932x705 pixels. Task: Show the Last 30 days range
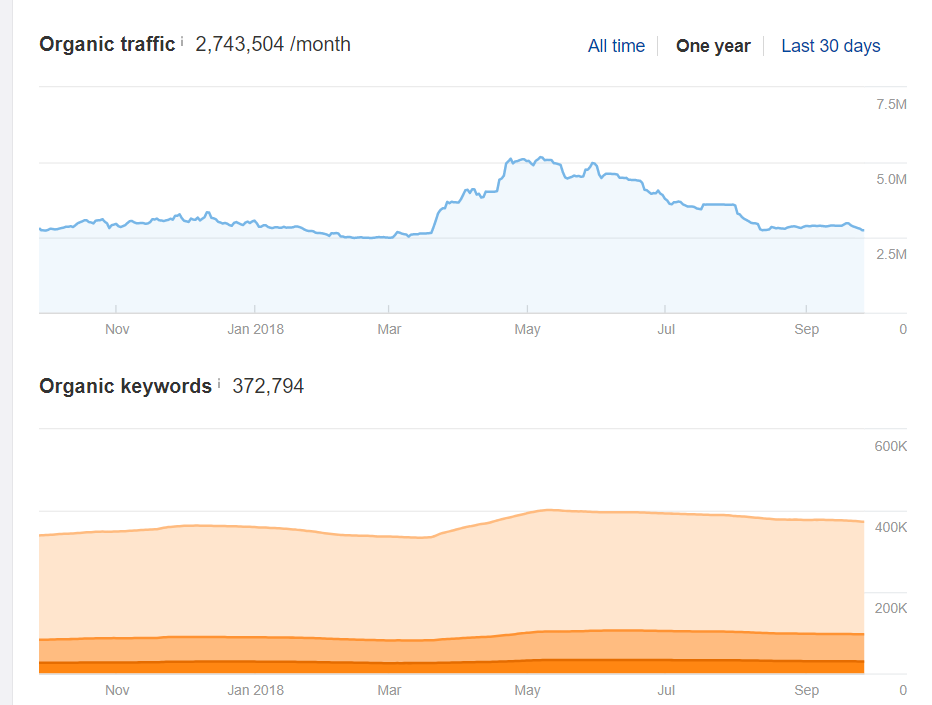click(x=830, y=46)
